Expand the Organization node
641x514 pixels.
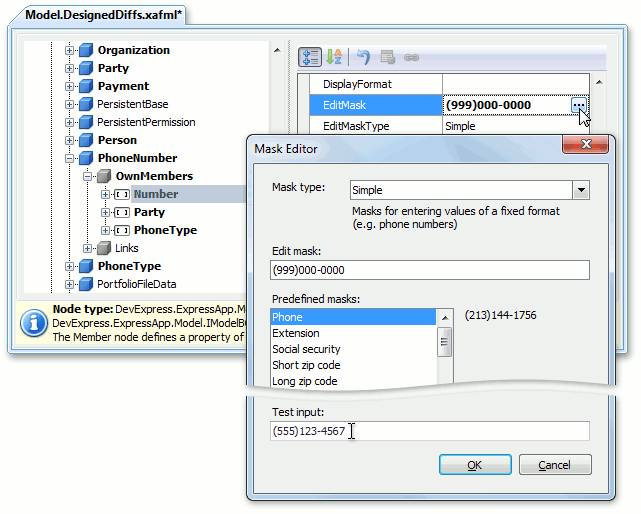[x=69, y=50]
